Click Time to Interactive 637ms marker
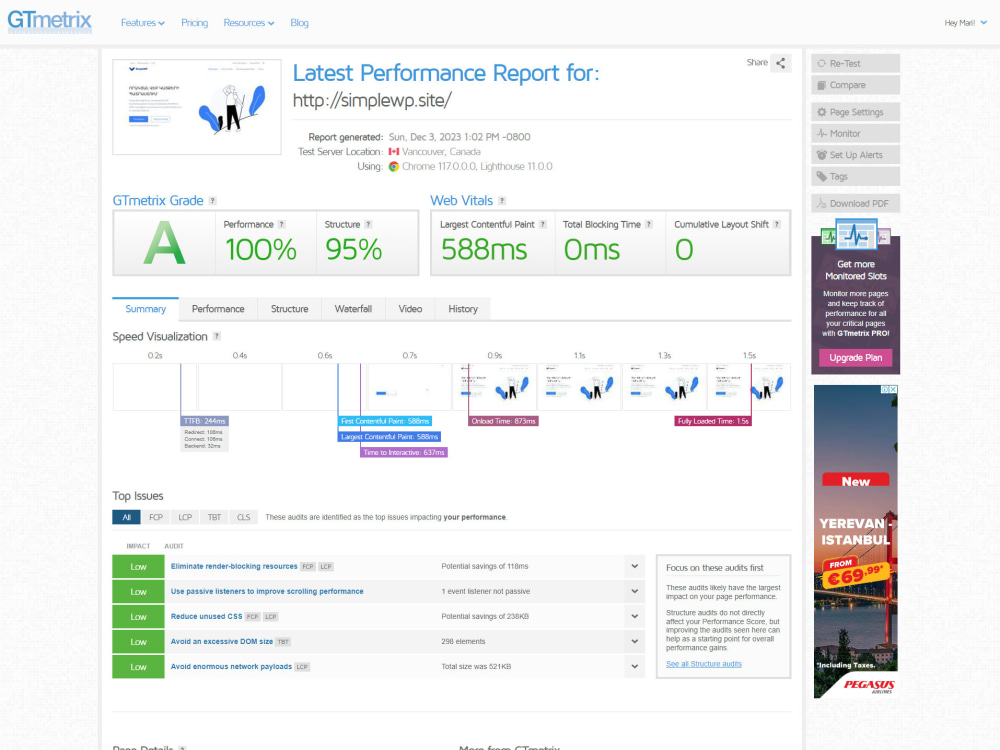 (x=404, y=452)
